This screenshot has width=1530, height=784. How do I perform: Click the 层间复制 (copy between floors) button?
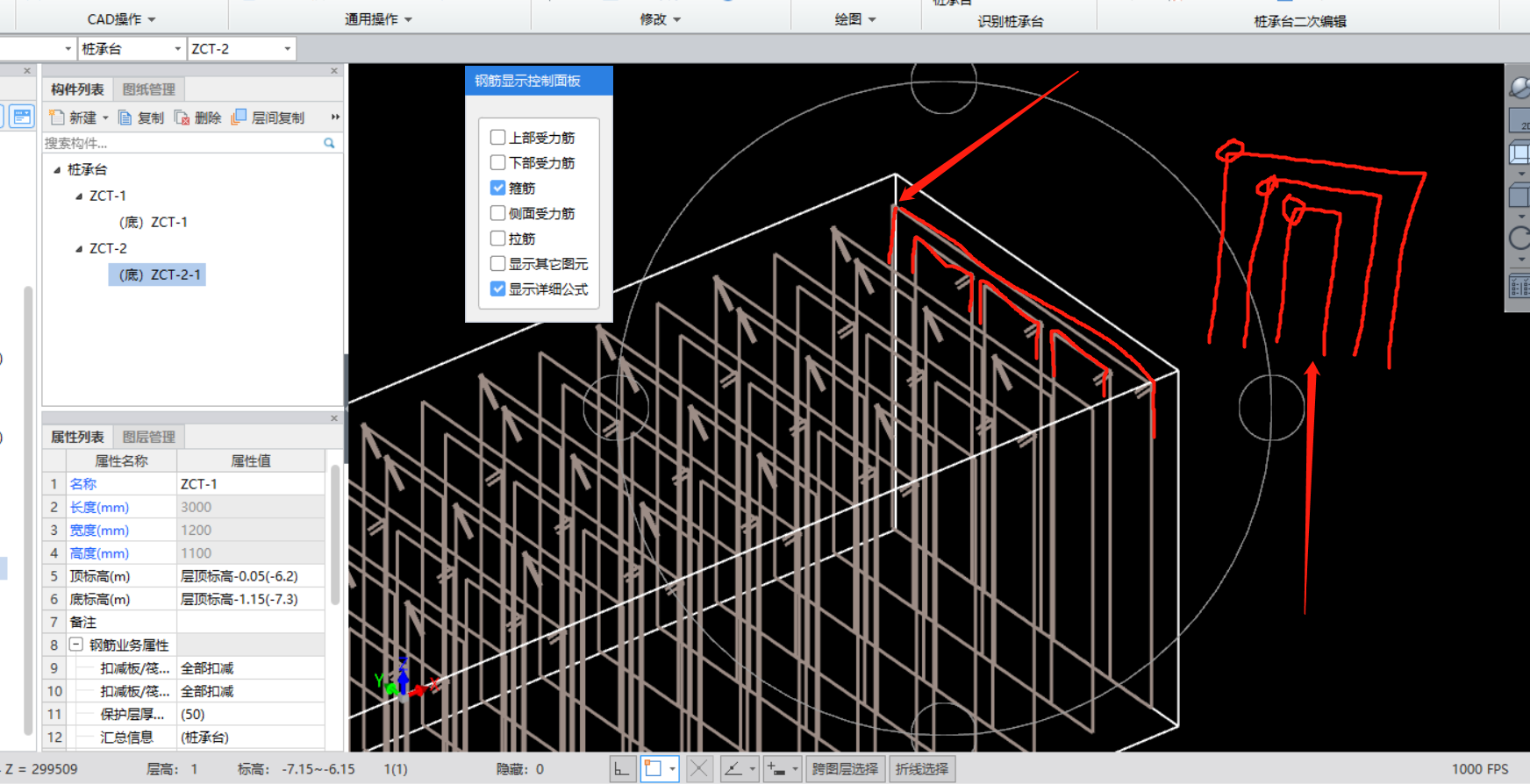point(268,118)
